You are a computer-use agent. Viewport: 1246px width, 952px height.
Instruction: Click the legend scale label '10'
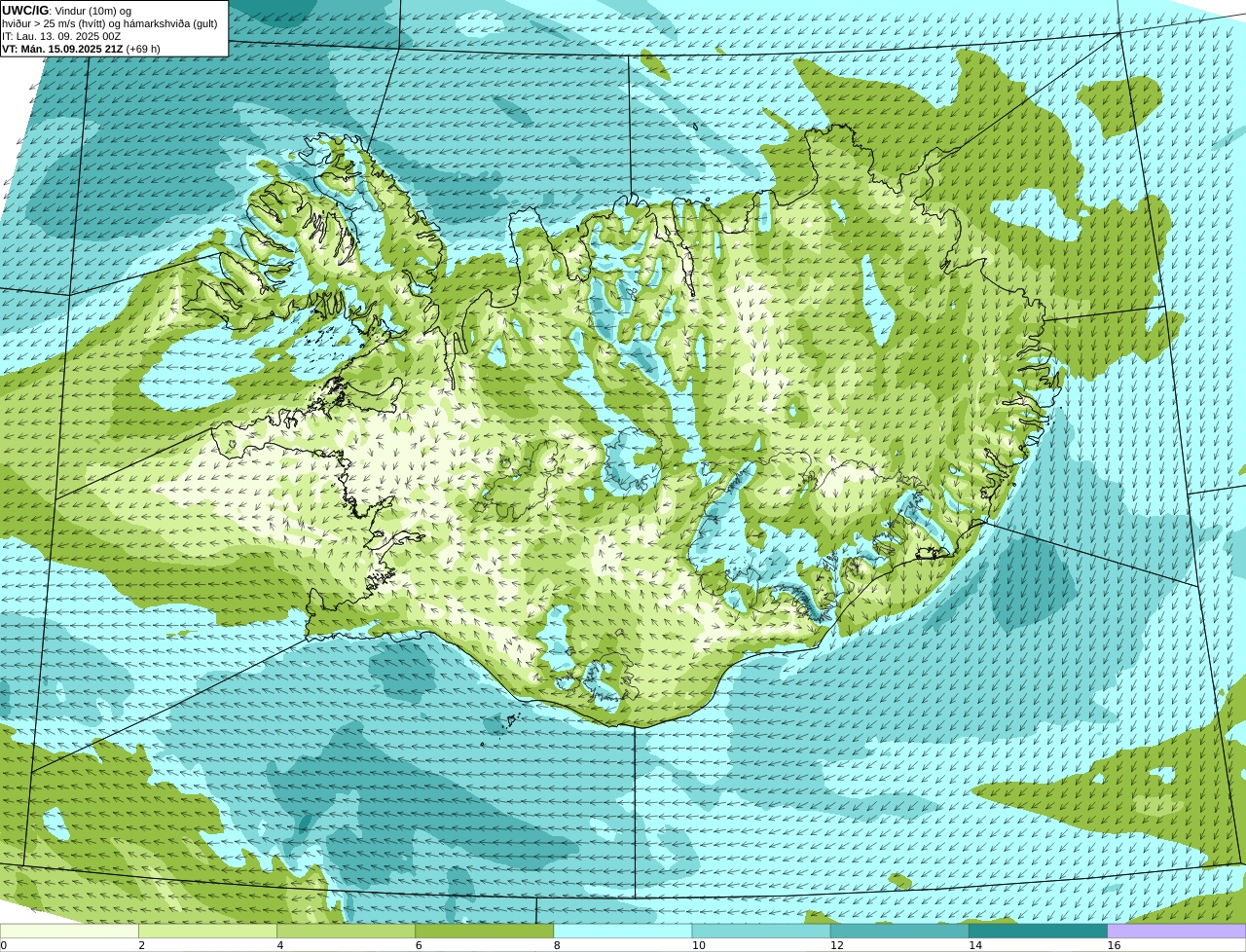click(698, 945)
